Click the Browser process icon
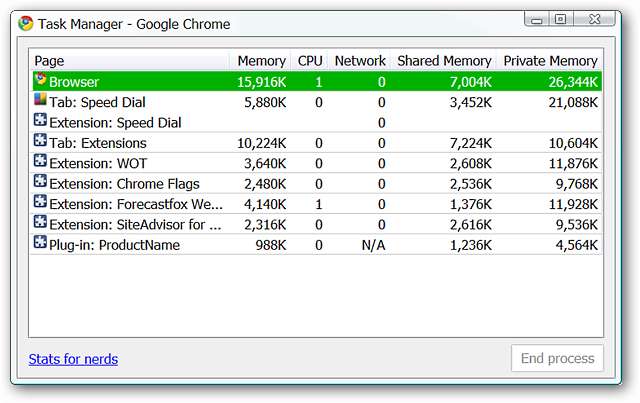 (40, 80)
